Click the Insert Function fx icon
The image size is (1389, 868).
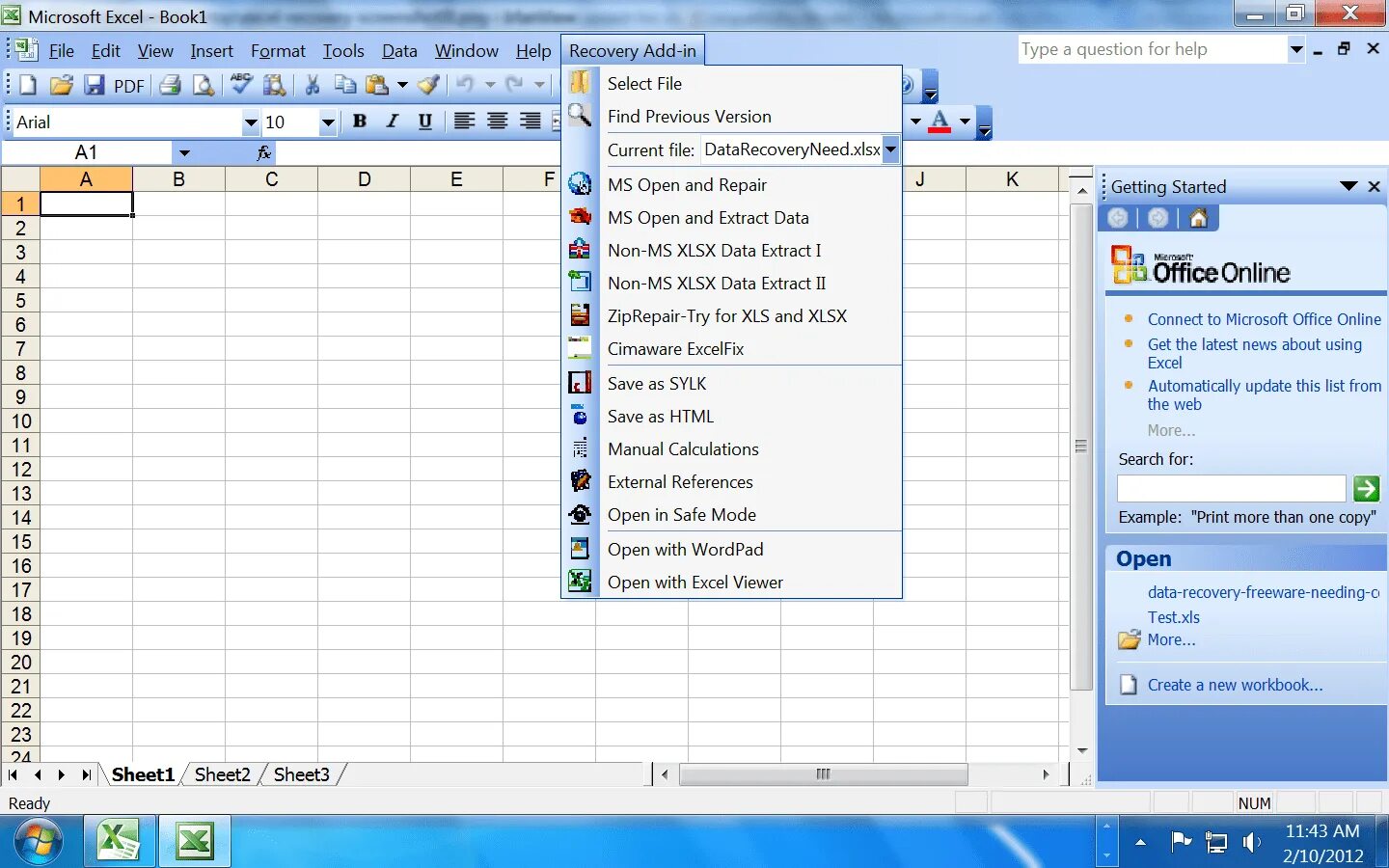pos(264,152)
